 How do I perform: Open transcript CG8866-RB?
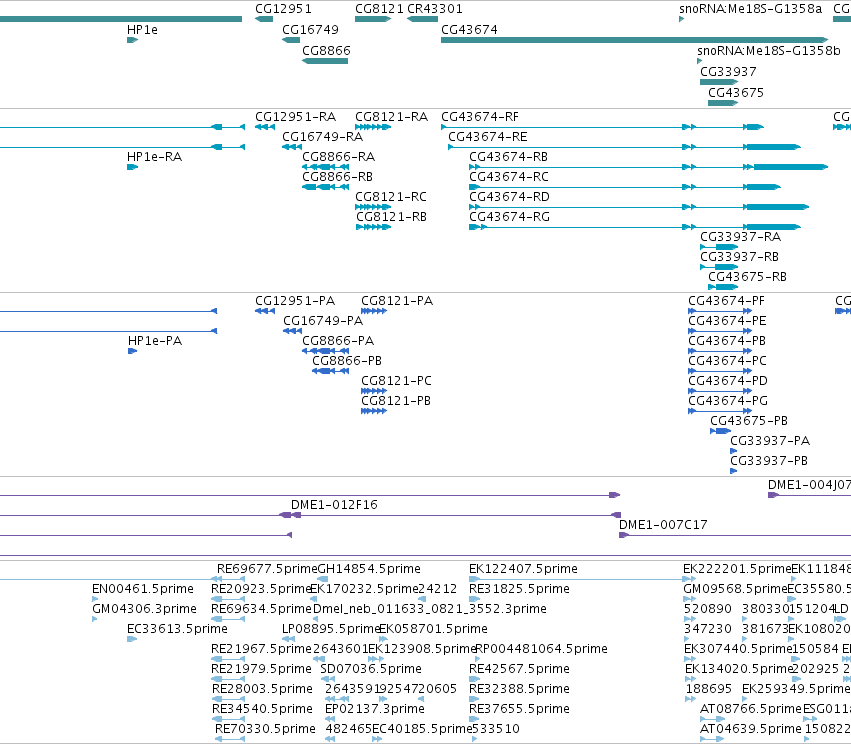325,187
